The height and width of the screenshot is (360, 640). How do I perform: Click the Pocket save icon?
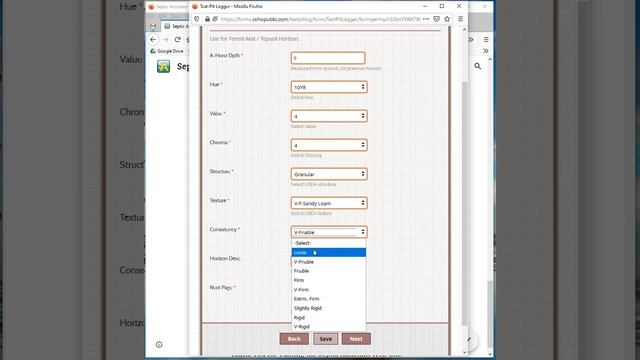coord(436,19)
